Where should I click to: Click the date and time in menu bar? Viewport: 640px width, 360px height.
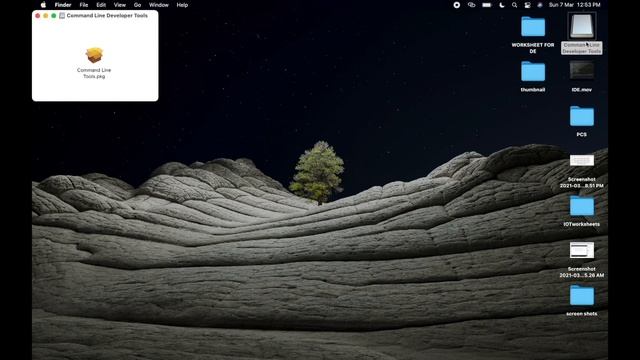click(574, 5)
